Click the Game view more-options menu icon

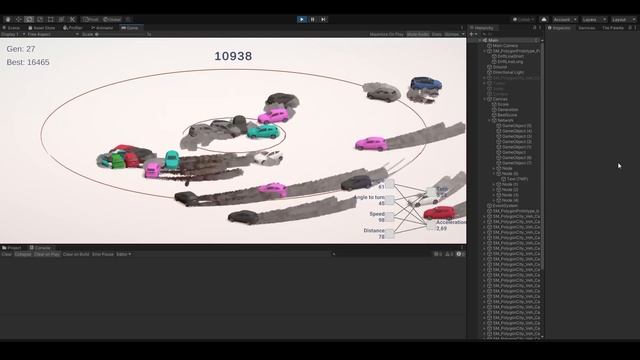[462, 28]
